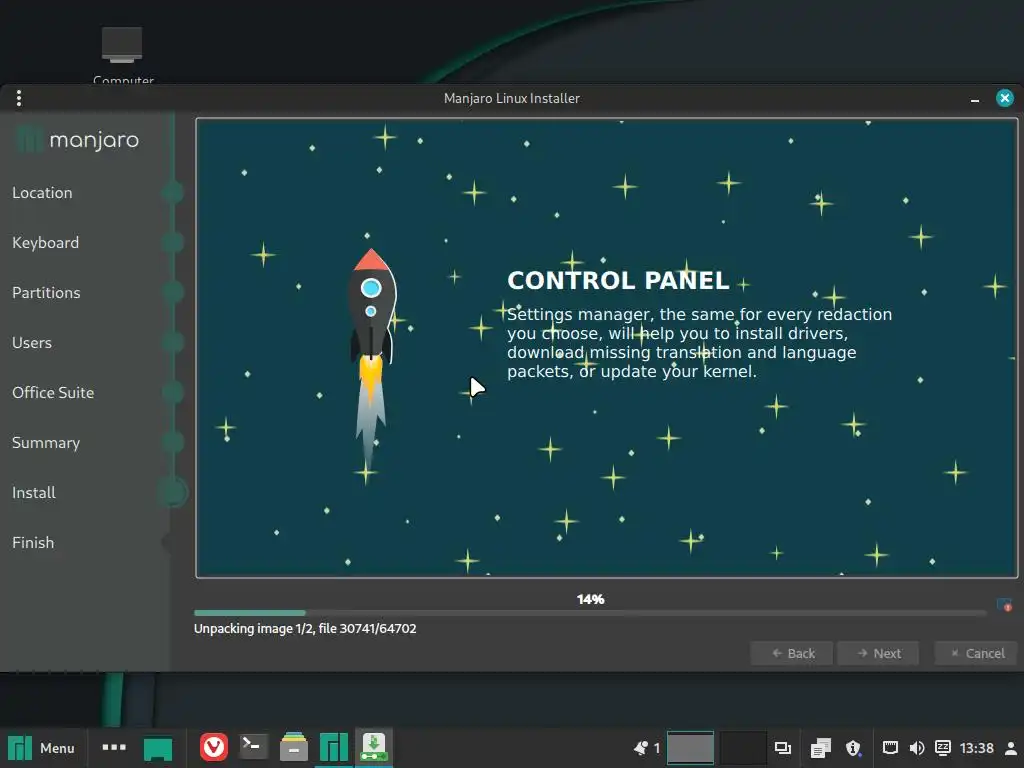Open the user account icon in tray
The image size is (1024, 768).
click(x=1011, y=748)
